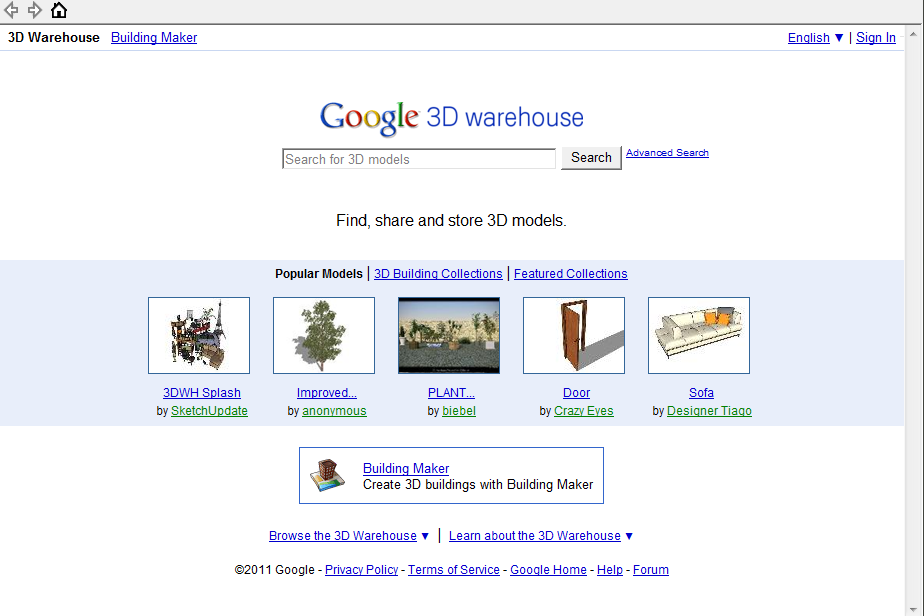The height and width of the screenshot is (616, 924).
Task: Open the Terms of Service link
Action: tap(454, 569)
